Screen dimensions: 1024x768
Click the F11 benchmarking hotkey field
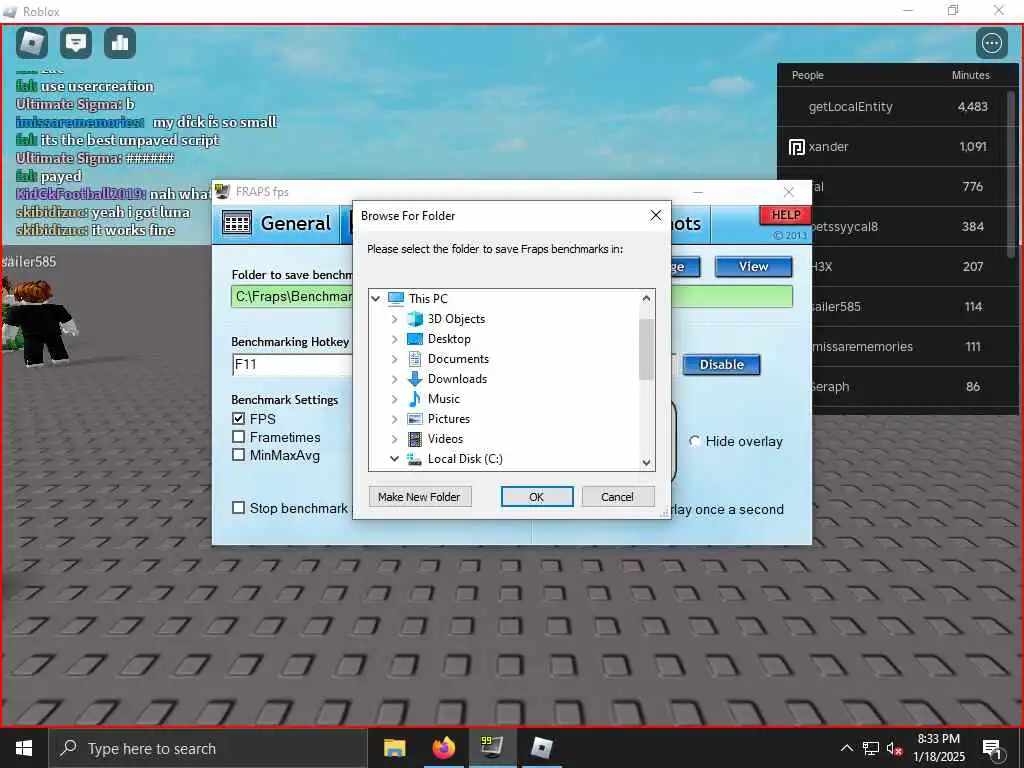click(x=292, y=364)
